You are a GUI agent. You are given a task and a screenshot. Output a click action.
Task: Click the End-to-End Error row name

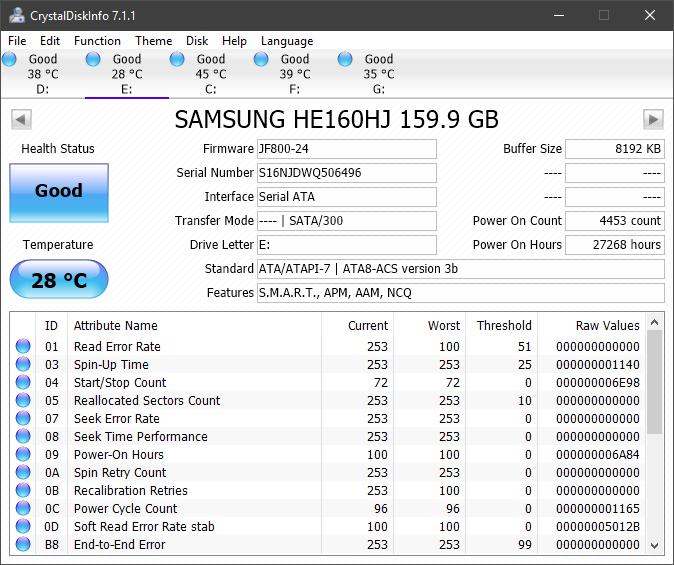point(119,544)
